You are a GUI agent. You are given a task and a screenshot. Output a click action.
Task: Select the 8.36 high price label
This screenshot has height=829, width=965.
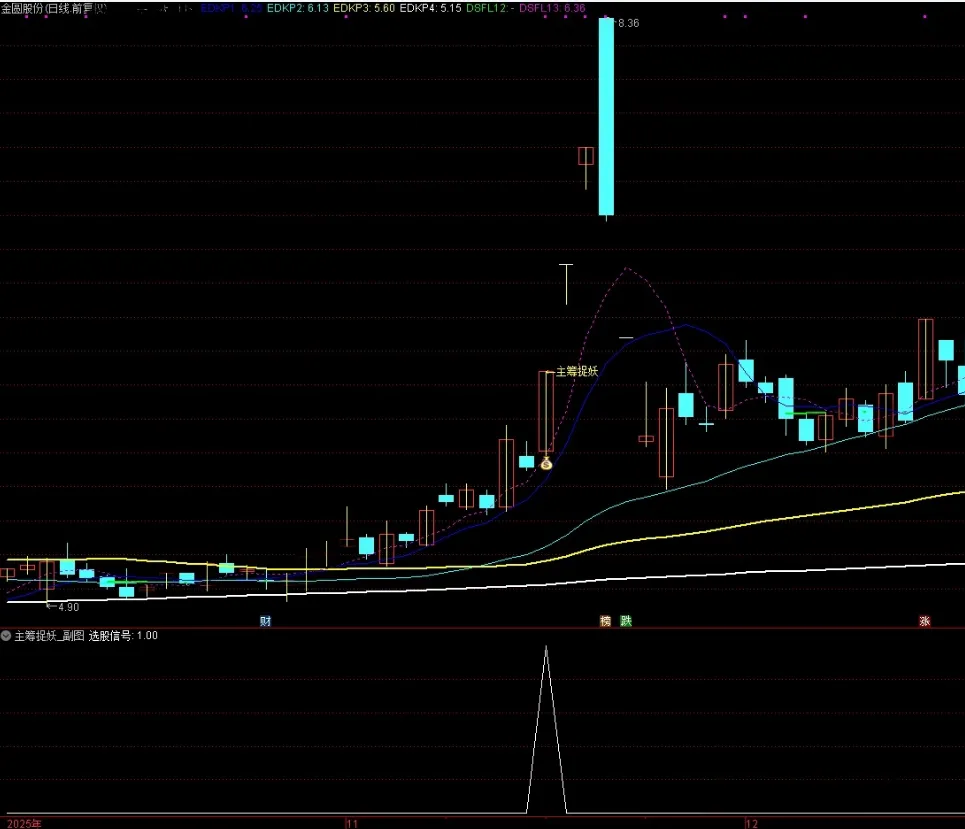pos(628,23)
